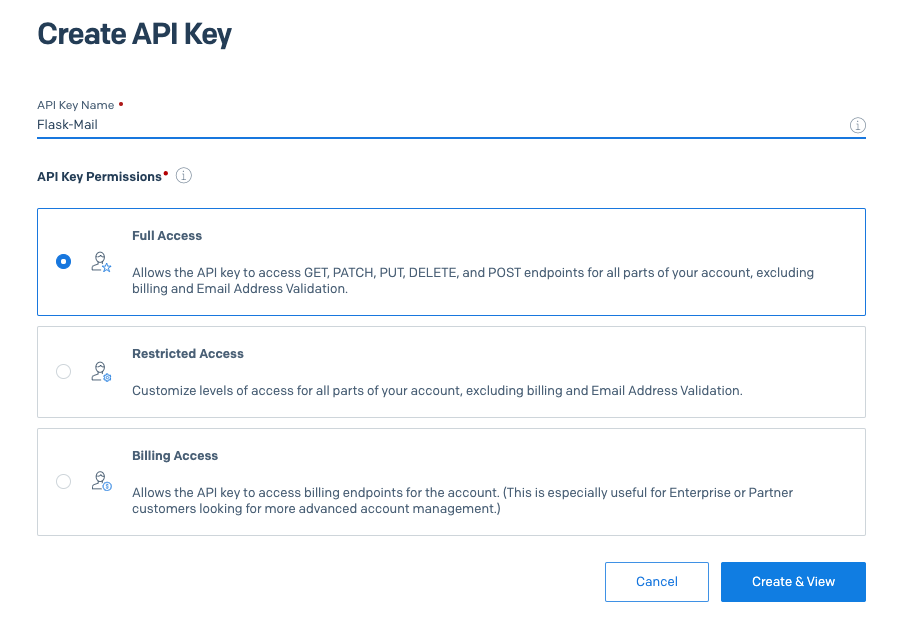Screen dimensions: 913x642
Task: Click the Restricted Access description text
Action: coord(437,391)
